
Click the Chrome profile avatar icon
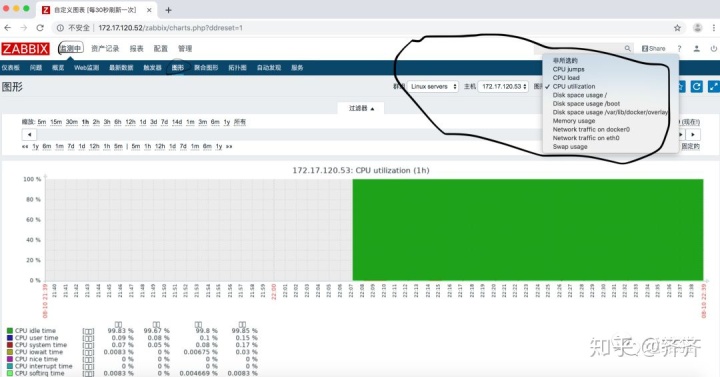(x=698, y=28)
